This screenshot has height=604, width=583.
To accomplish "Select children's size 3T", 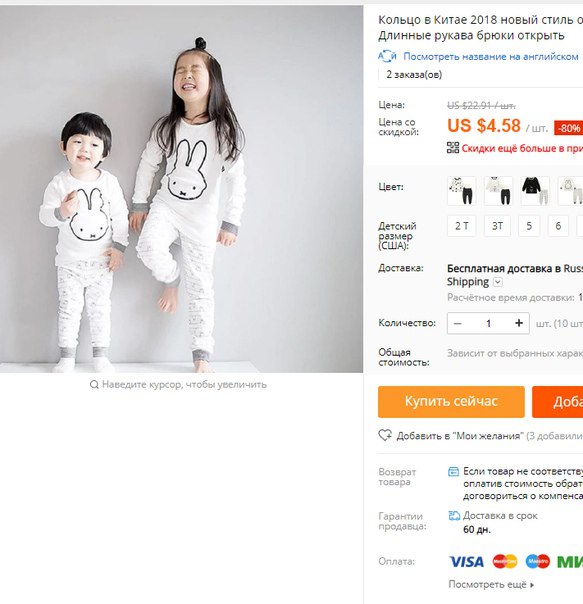I will pyautogui.click(x=497, y=226).
